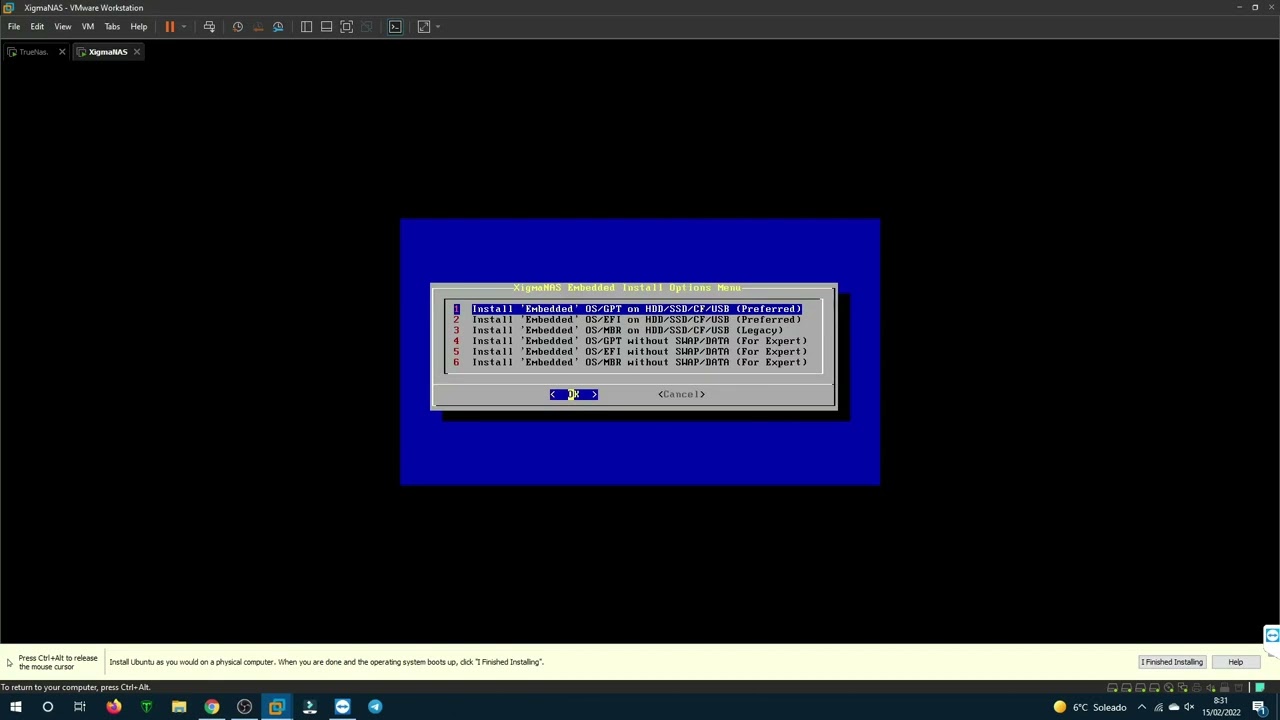This screenshot has height=720, width=1280.
Task: Click the second hard disk status icon
Action: point(1127,687)
